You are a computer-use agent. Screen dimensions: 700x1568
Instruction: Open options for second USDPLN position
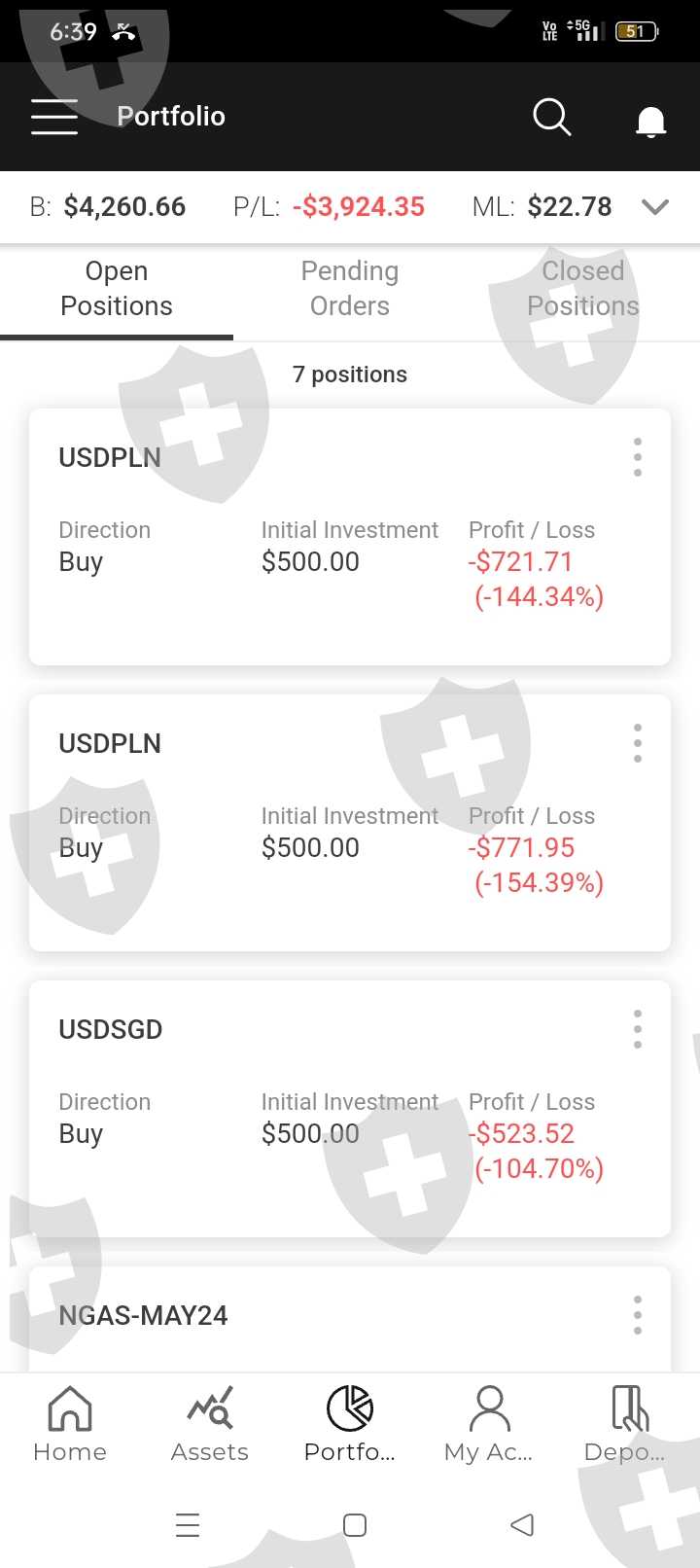tap(638, 743)
